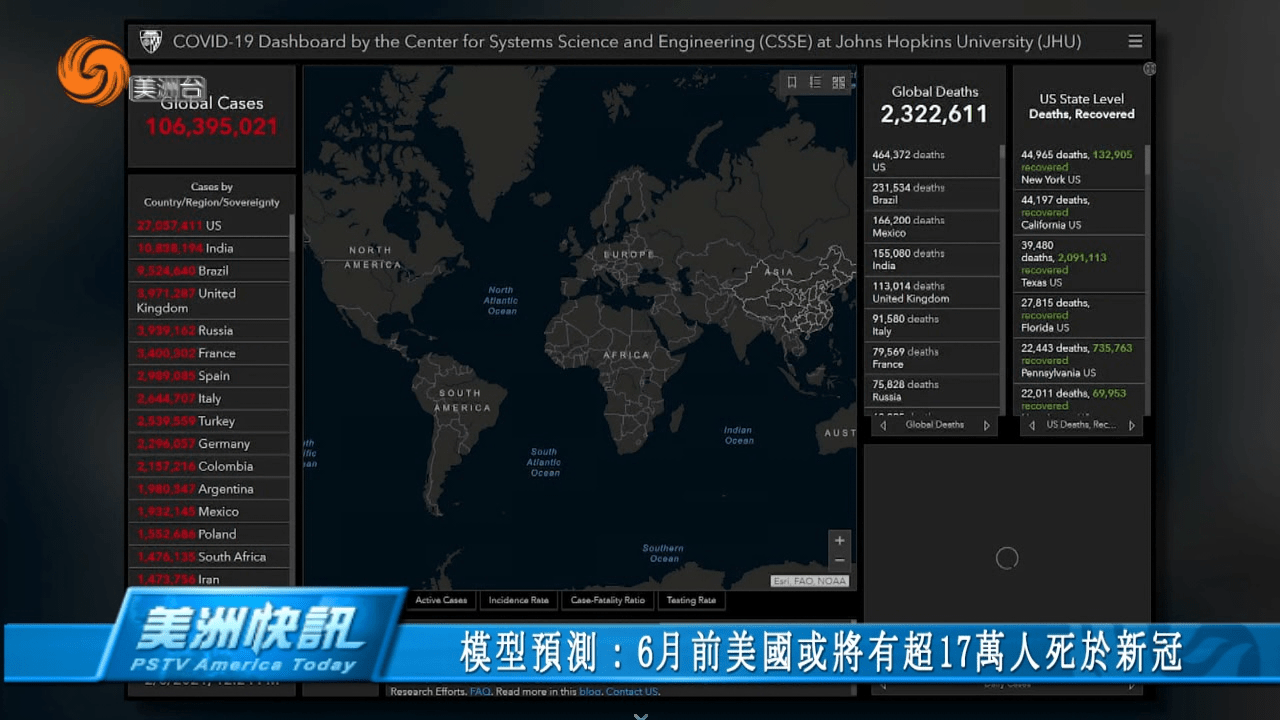Image resolution: width=1280 pixels, height=720 pixels.
Task: Select Argentina in cases list
Action: [x=210, y=489]
